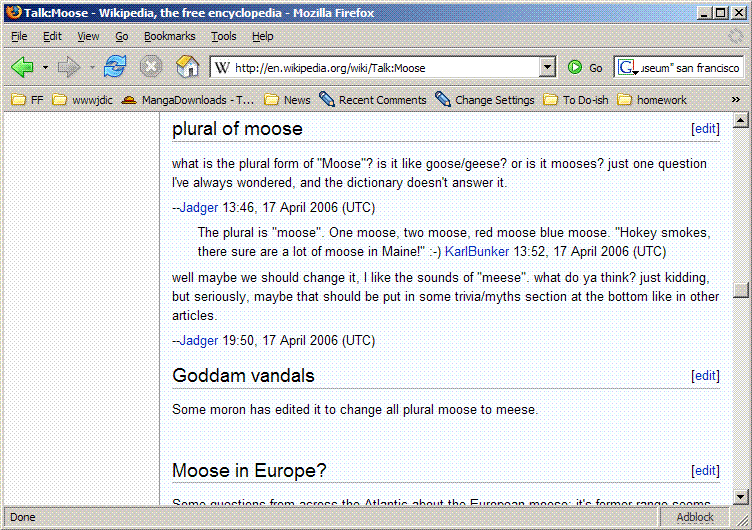Image resolution: width=752 pixels, height=530 pixels.
Task: Open the Bookmarks menu
Action: point(169,36)
